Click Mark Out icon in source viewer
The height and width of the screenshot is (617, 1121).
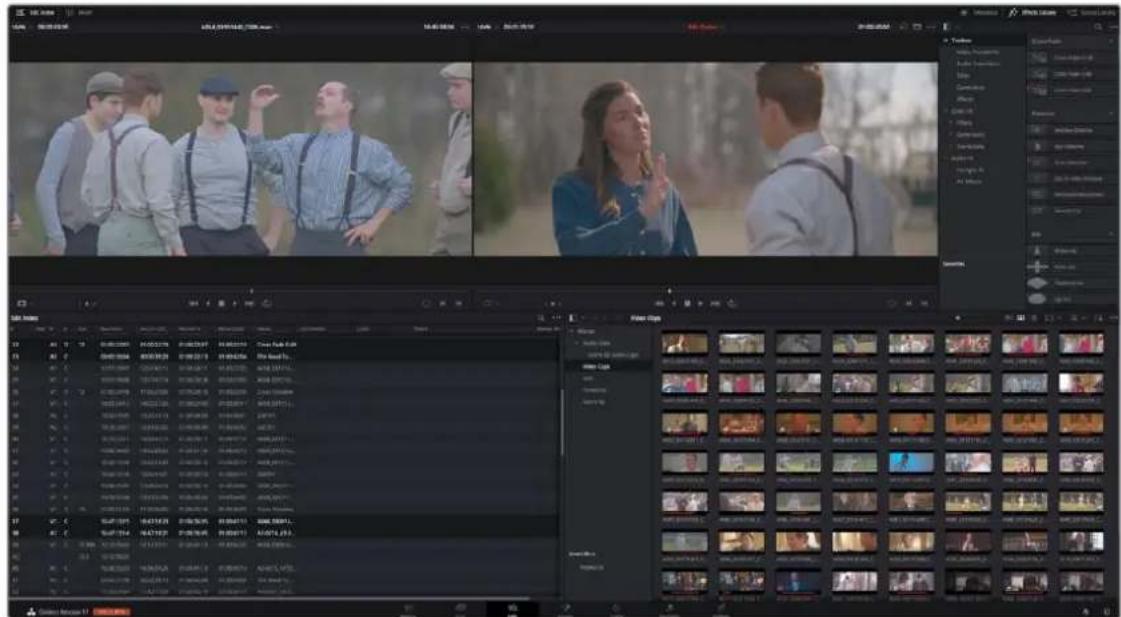click(458, 304)
